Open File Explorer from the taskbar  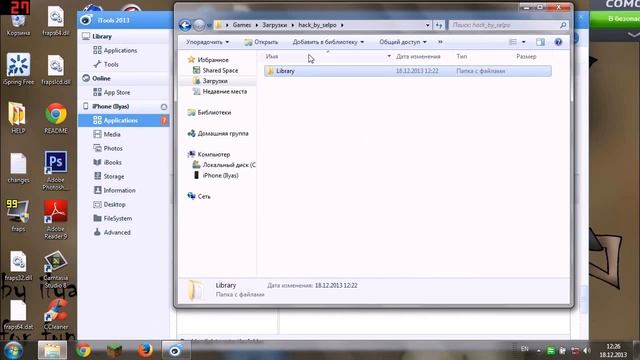coord(52,350)
